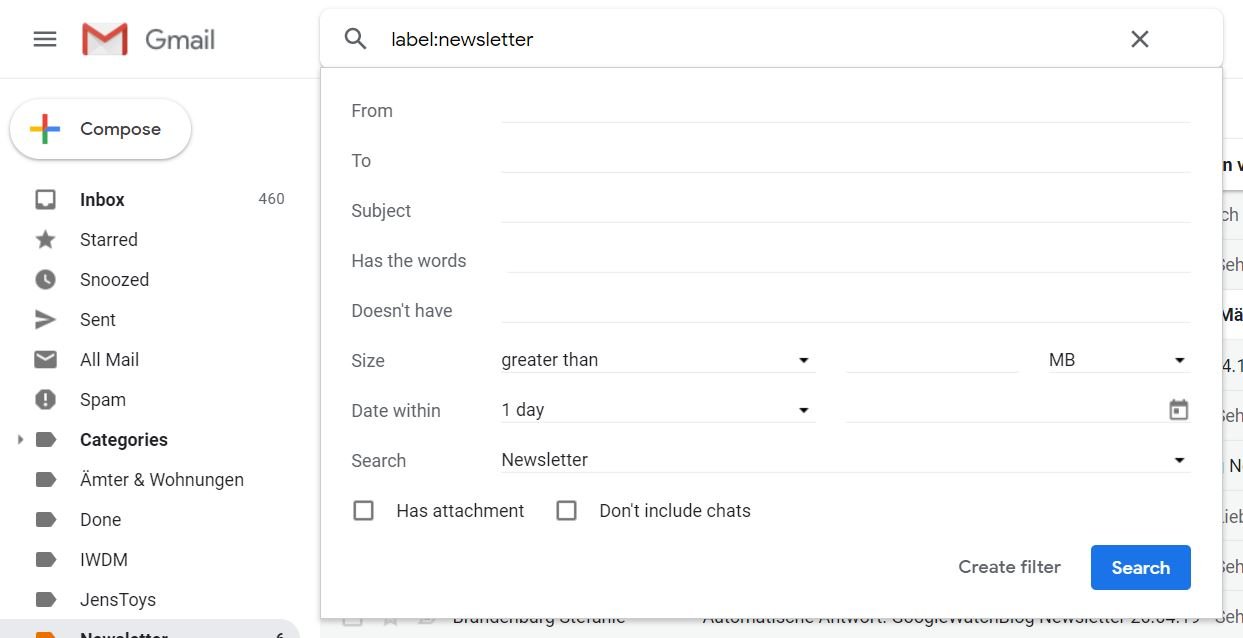Screen dimensions: 1243x638
Task: Open the MB size unit dropdown
Action: [1117, 360]
